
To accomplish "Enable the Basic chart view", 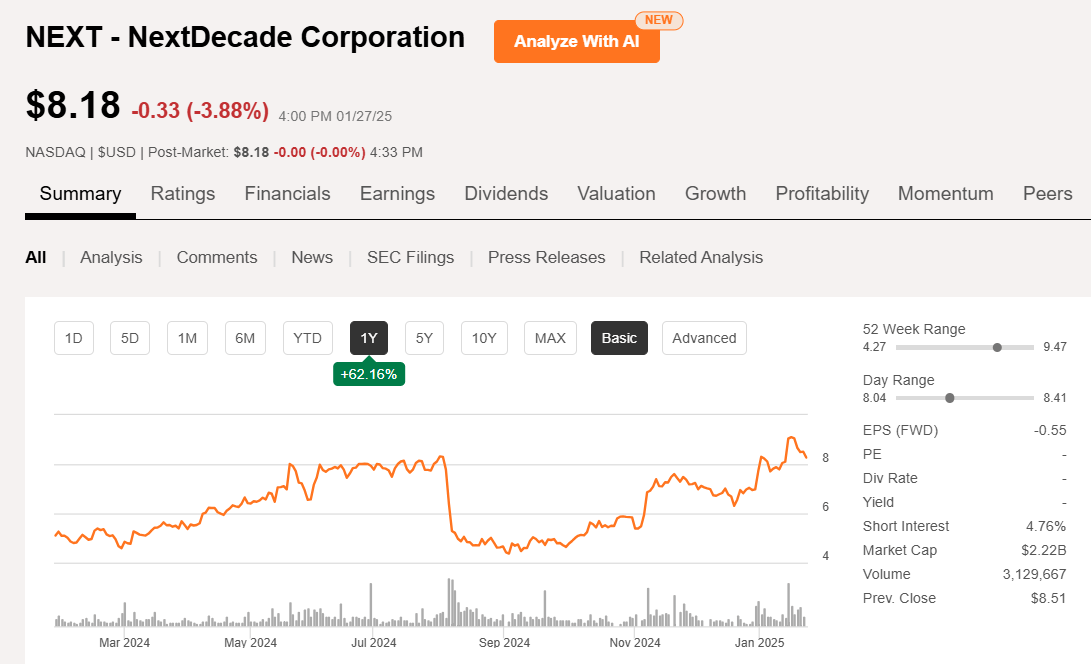I will [x=618, y=338].
